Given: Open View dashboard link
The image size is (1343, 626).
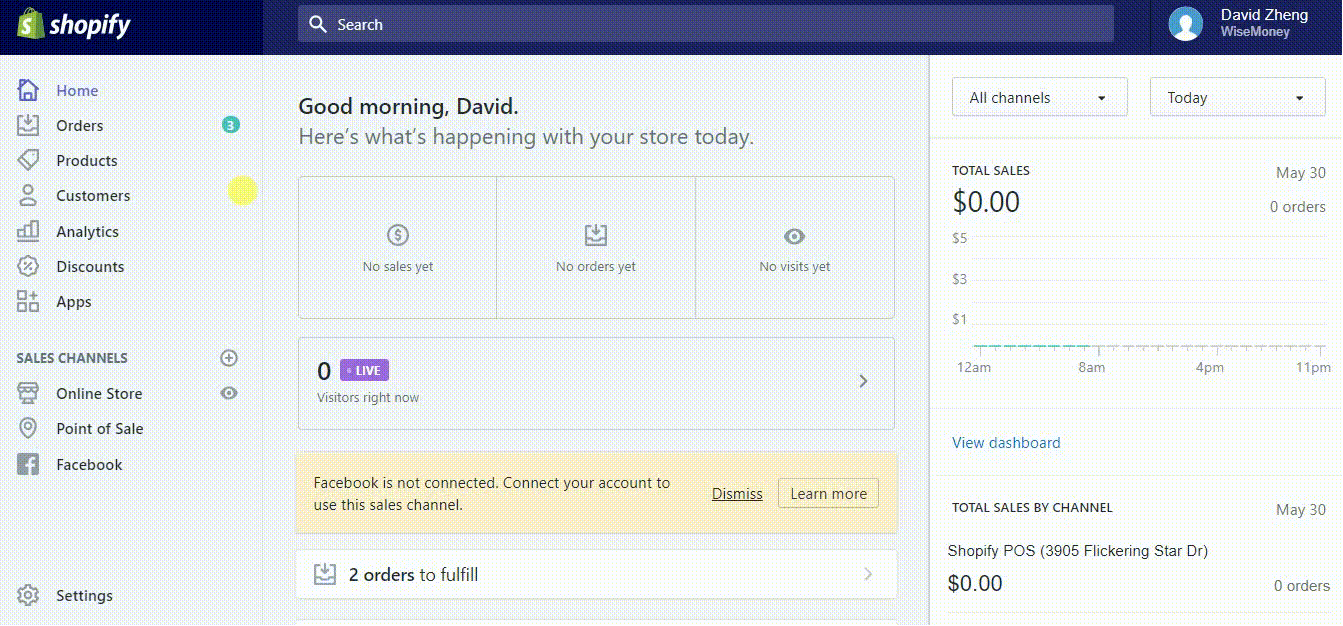Looking at the screenshot, I should (x=1006, y=442).
